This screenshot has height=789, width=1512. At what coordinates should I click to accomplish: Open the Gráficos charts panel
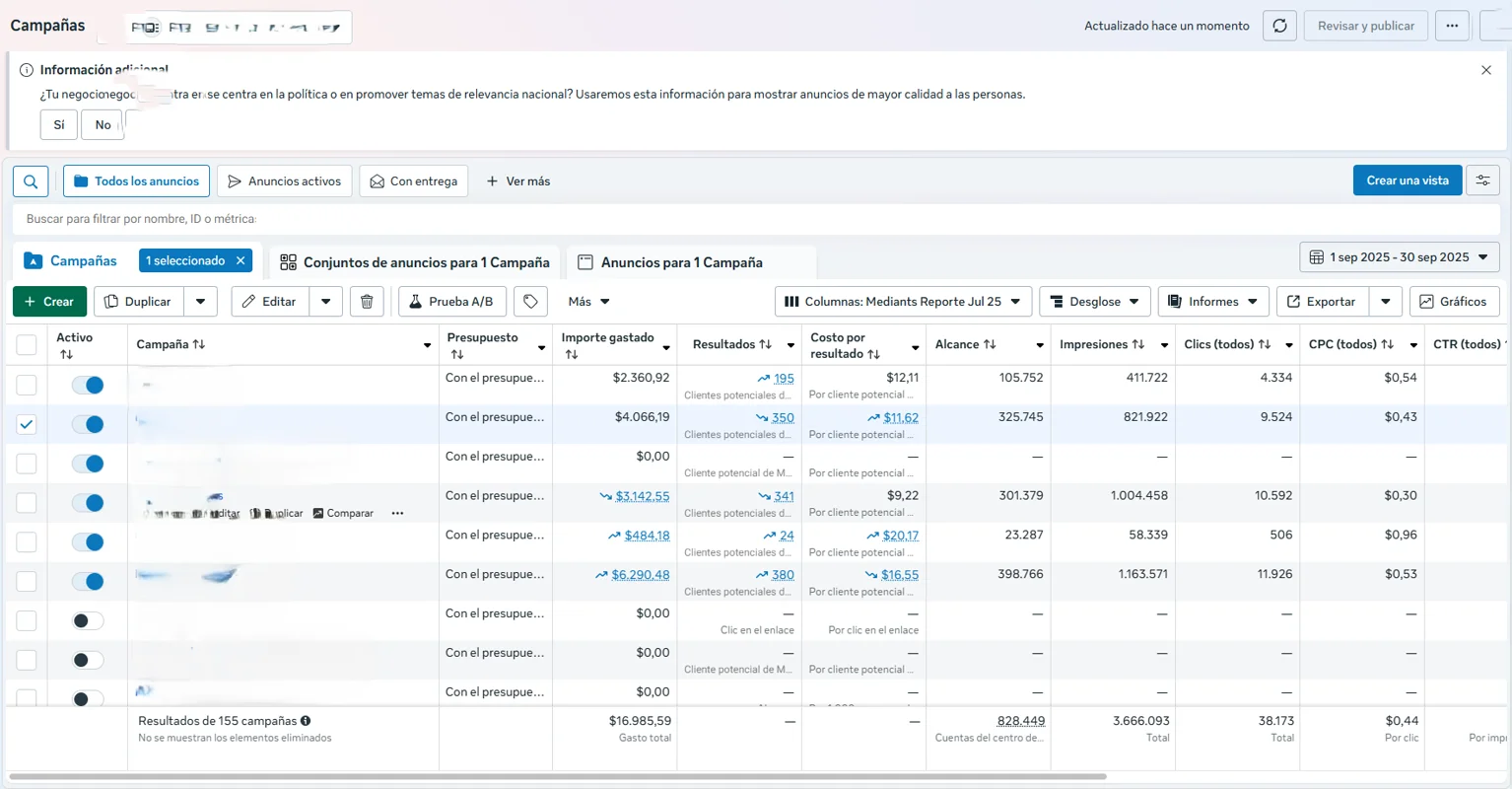coord(1454,302)
